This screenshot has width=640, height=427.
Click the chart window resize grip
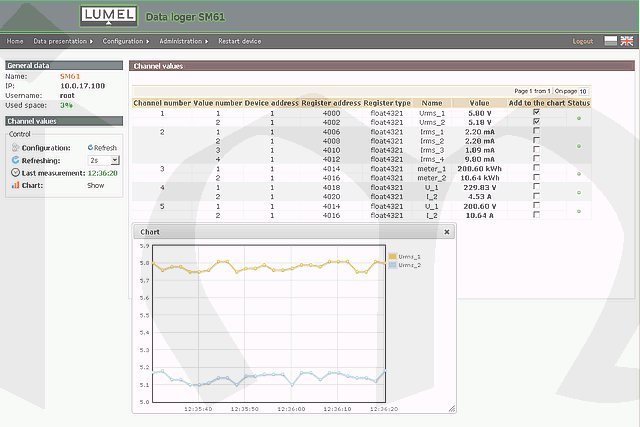pos(450,408)
